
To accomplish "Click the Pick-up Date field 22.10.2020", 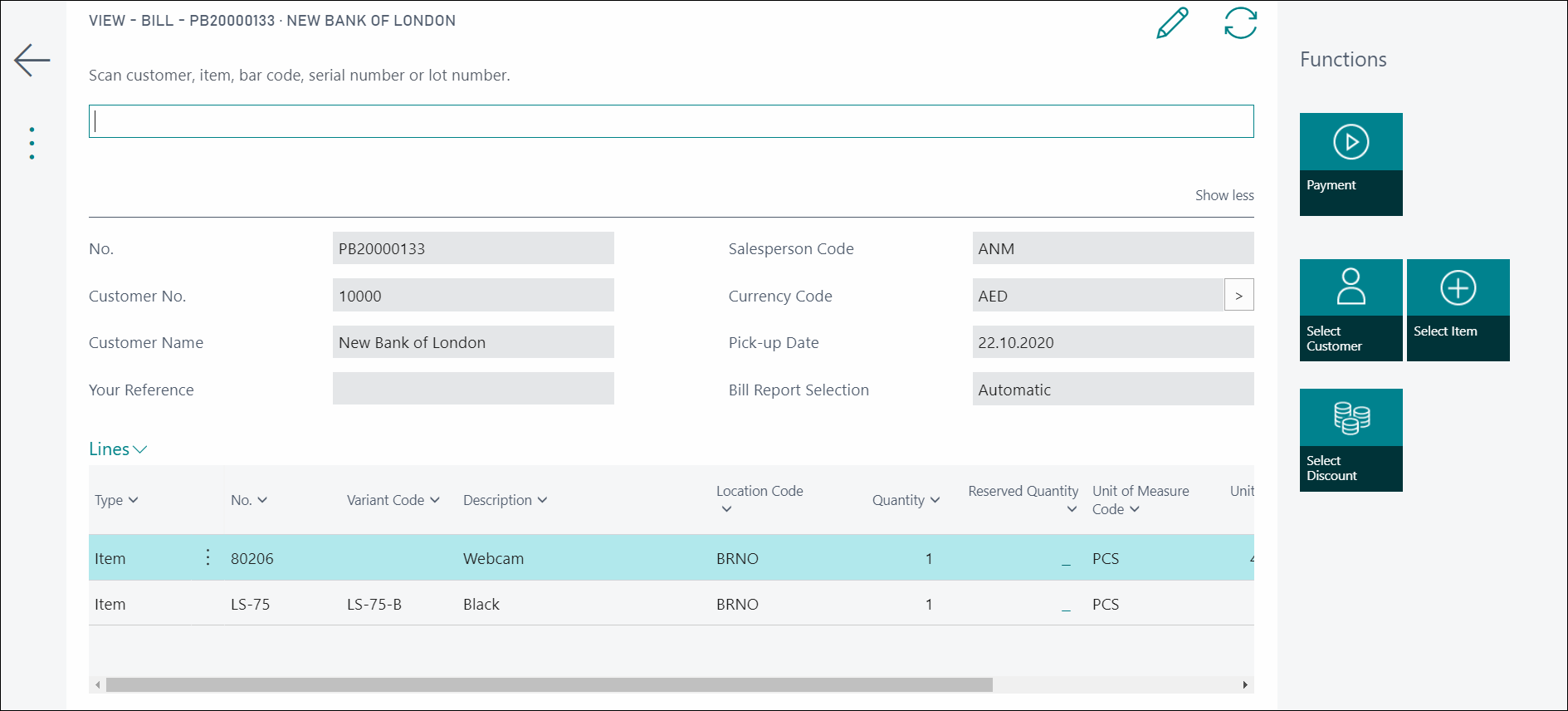I will click(1113, 342).
